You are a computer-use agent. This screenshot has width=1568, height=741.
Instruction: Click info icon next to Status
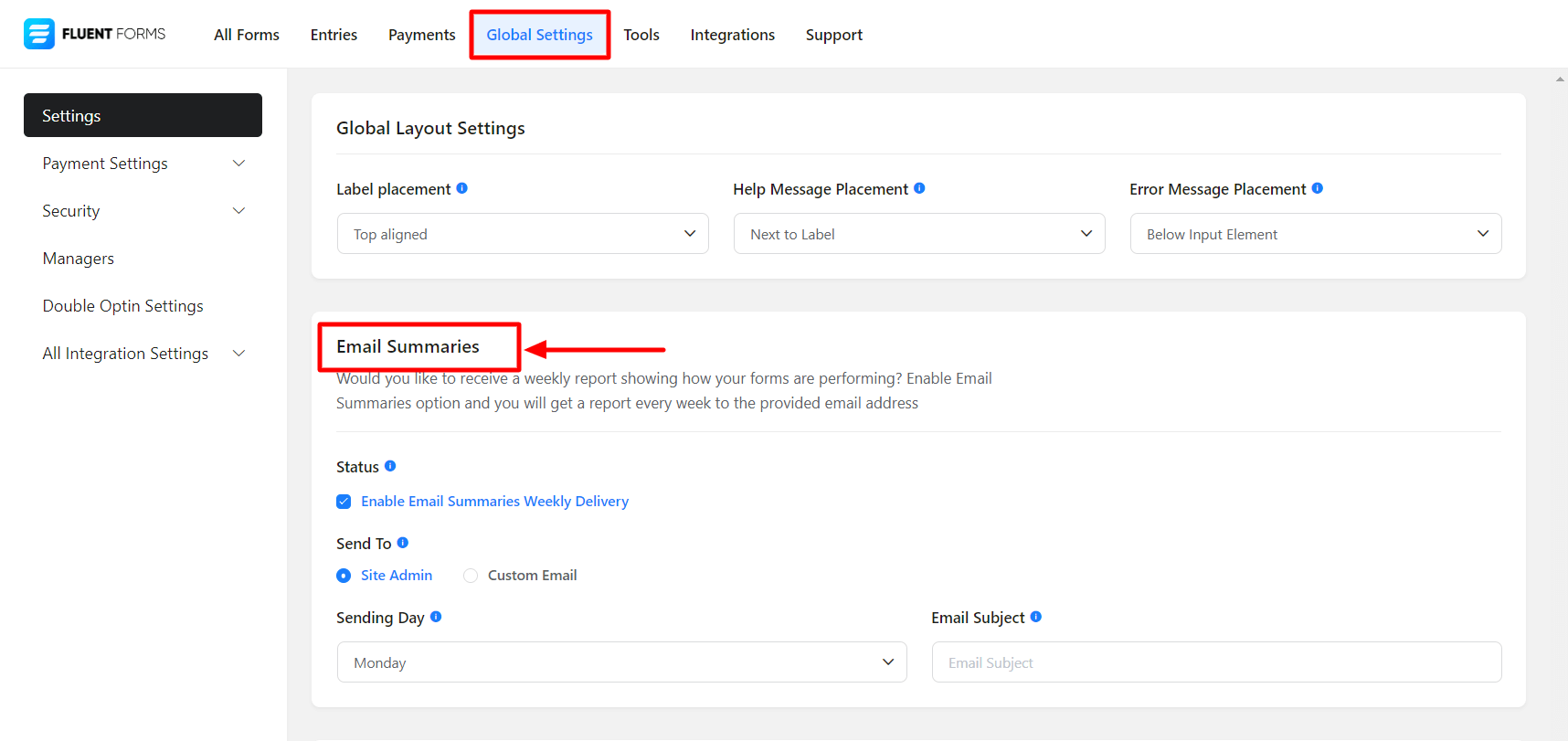(390, 466)
